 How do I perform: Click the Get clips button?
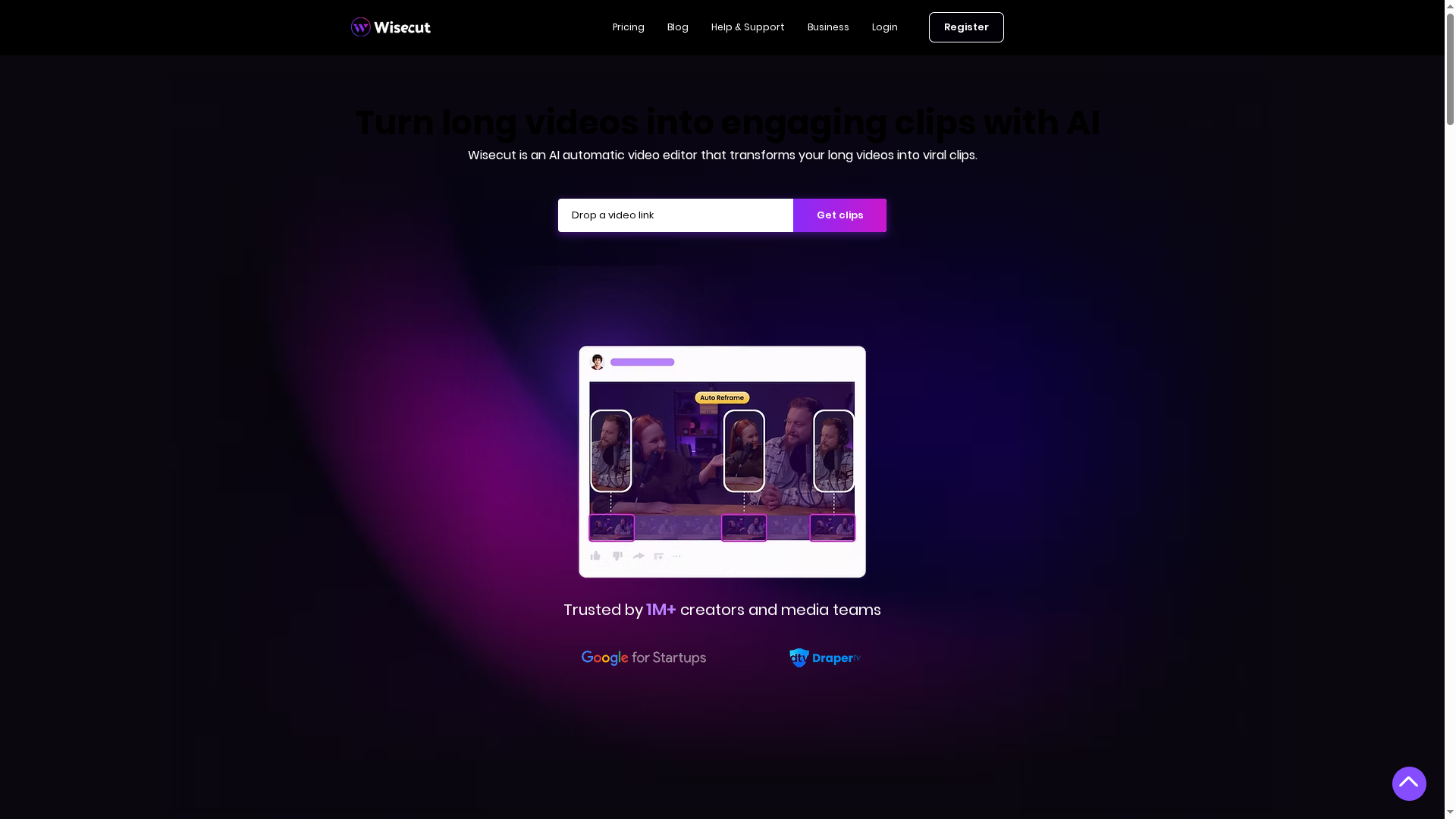pyautogui.click(x=840, y=215)
